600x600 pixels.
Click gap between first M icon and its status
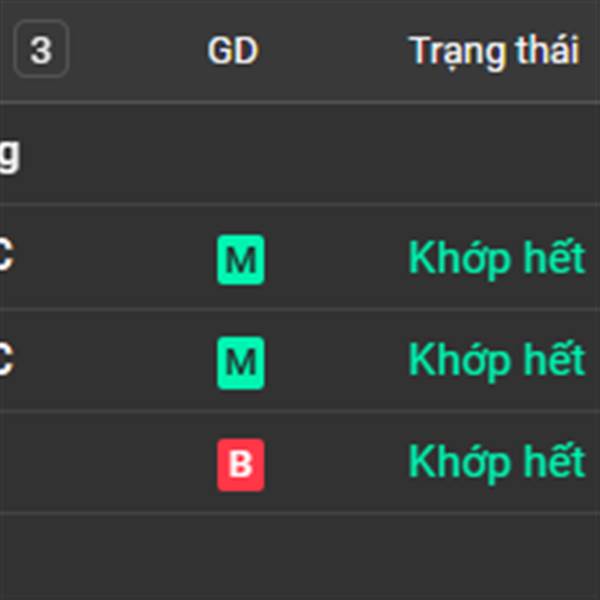pyautogui.click(x=335, y=260)
